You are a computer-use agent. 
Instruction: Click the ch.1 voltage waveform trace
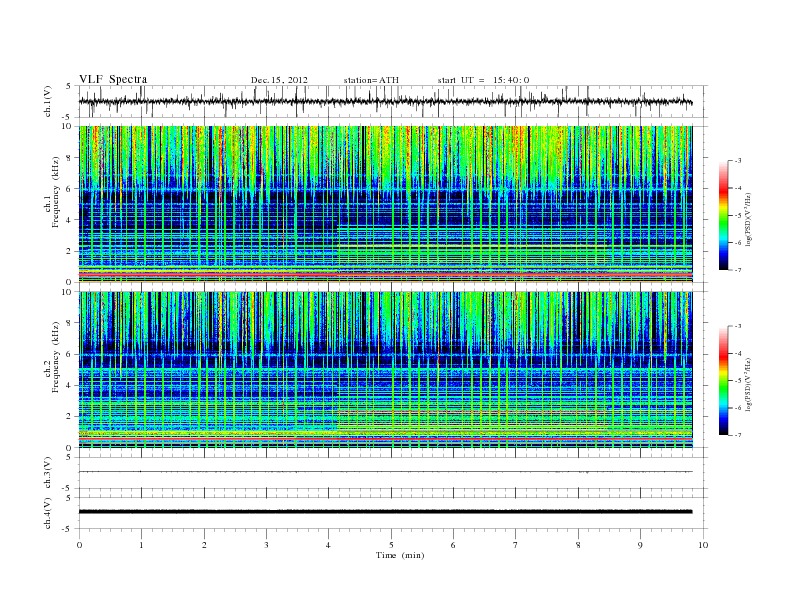tap(385, 101)
